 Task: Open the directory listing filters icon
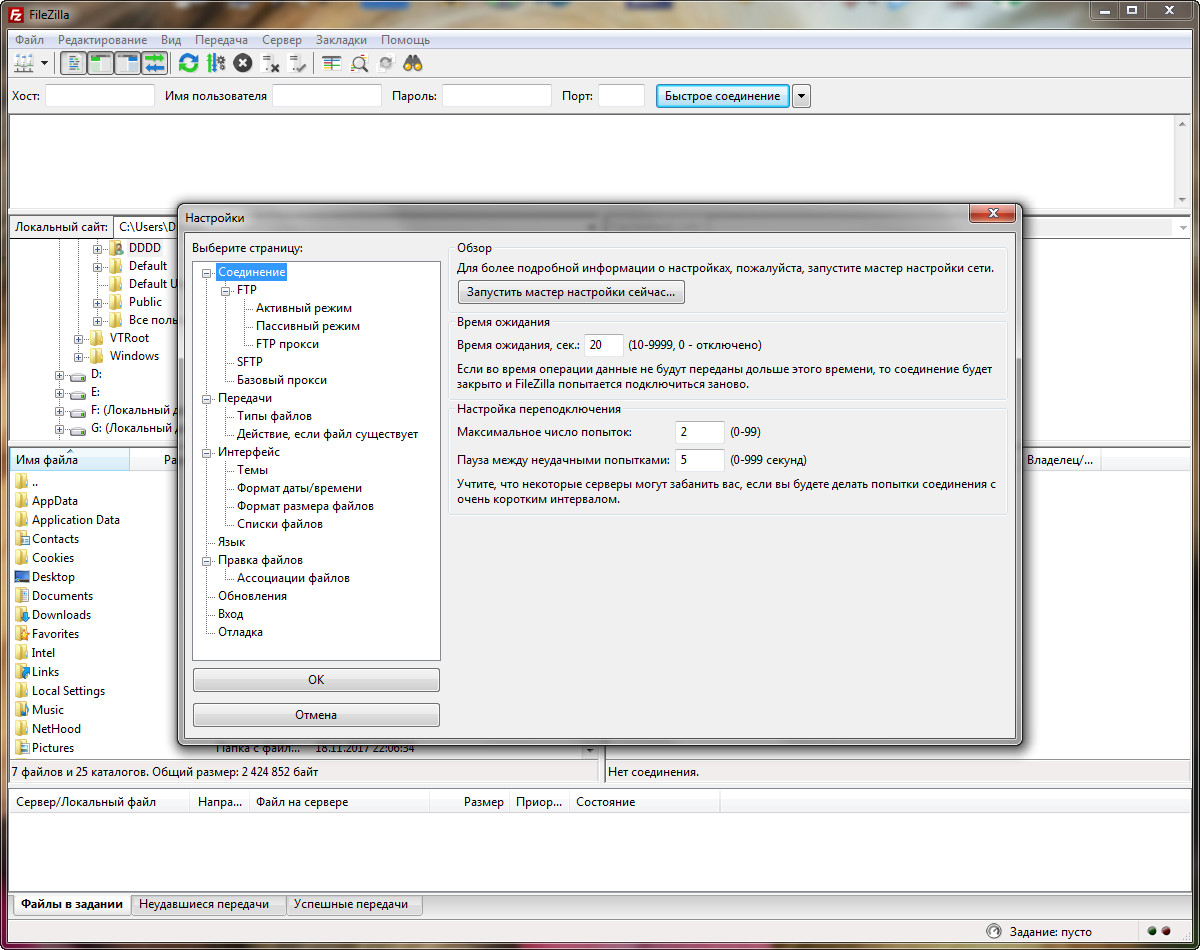[332, 63]
